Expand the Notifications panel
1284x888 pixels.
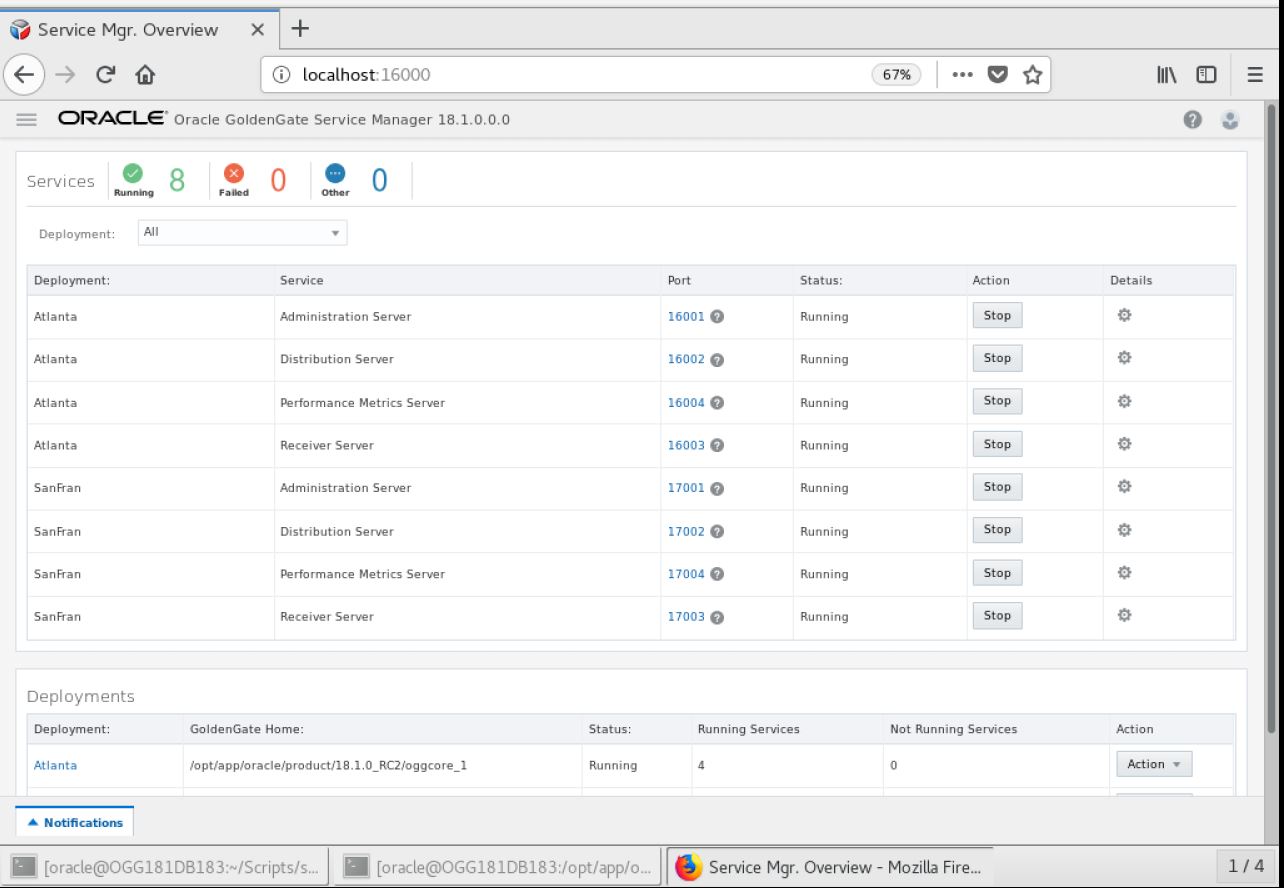click(75, 822)
